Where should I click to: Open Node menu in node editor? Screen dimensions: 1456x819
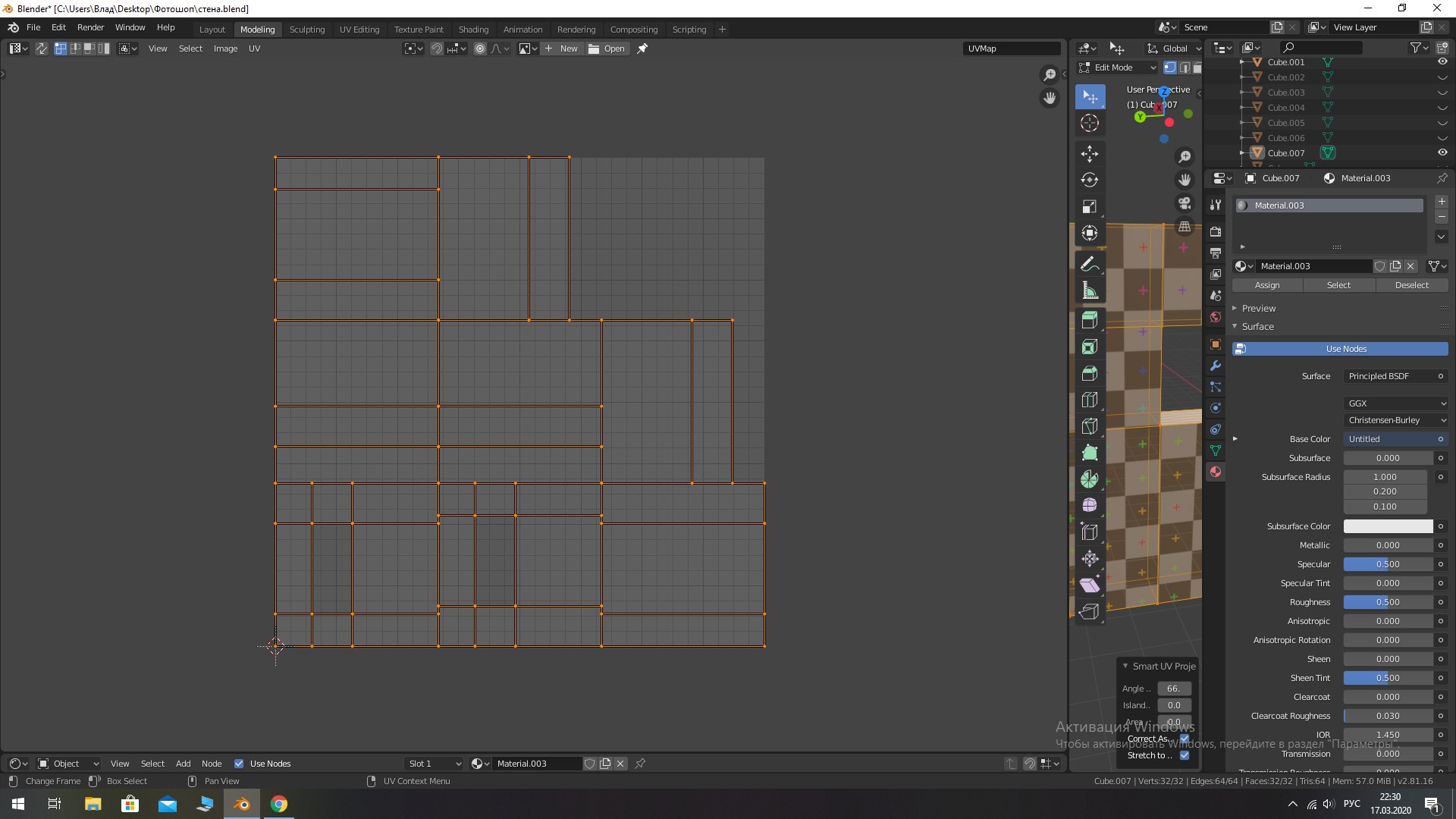[212, 764]
